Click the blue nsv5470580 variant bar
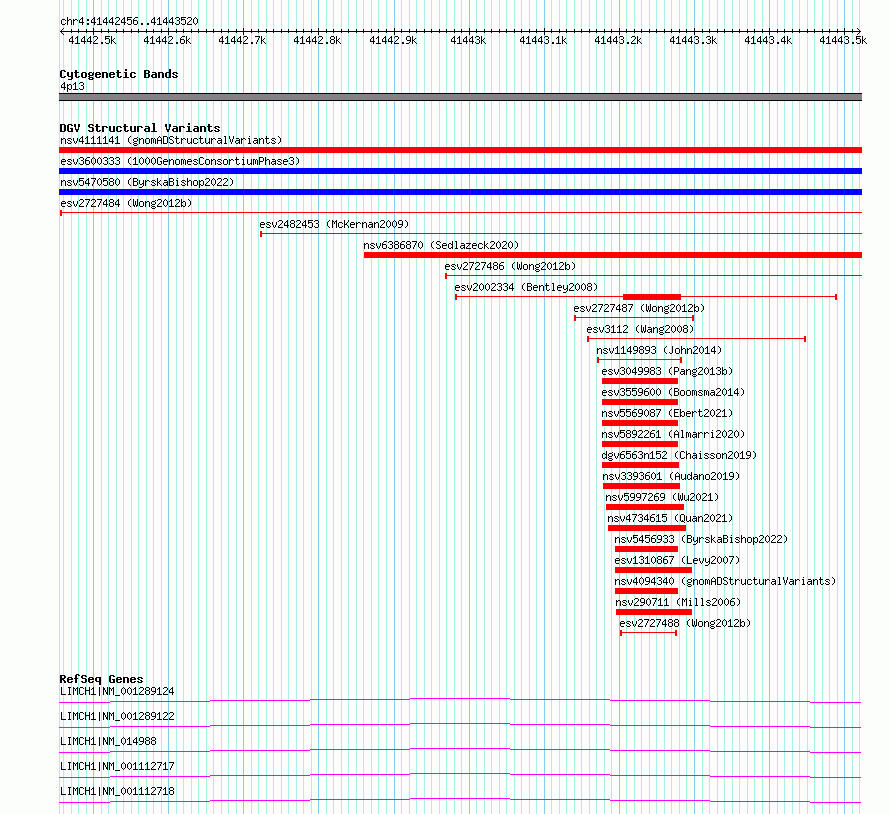890x814 pixels. point(460,192)
